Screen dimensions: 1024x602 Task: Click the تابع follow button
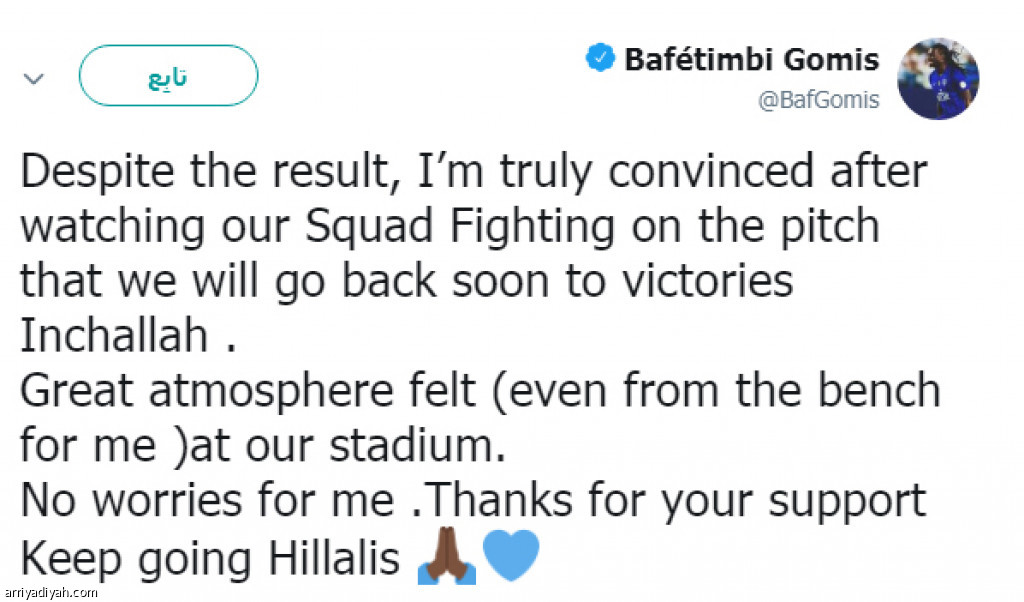click(168, 76)
